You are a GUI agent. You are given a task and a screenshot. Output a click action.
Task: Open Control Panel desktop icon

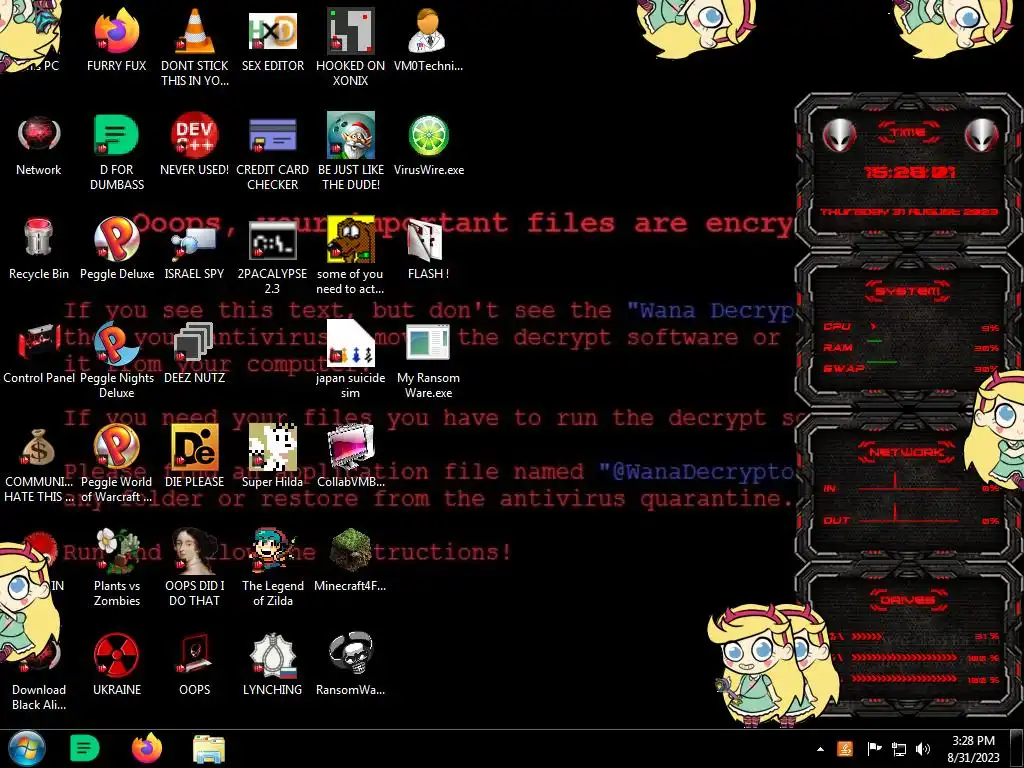pyautogui.click(x=39, y=342)
